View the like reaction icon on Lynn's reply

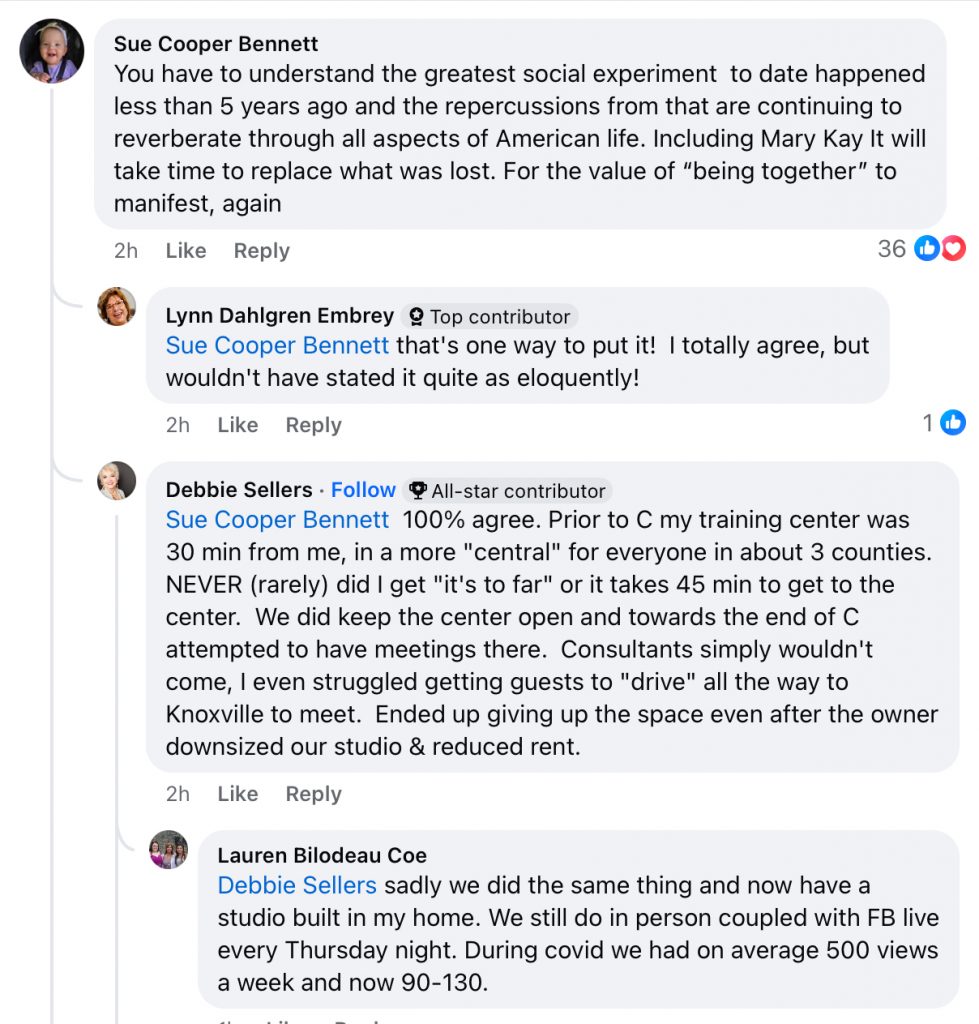(953, 423)
